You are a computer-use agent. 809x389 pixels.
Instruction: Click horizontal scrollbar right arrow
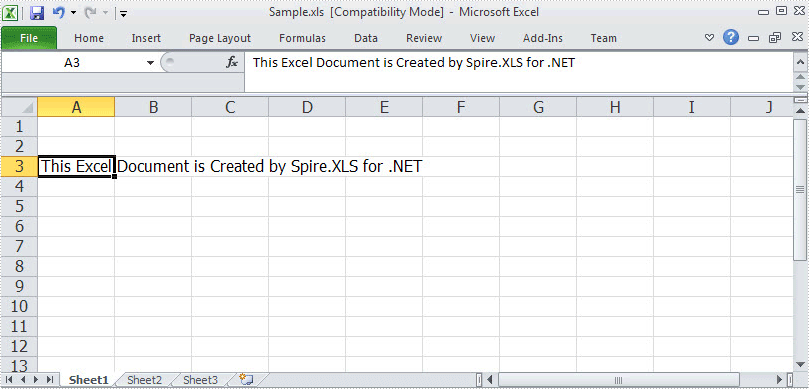point(779,380)
